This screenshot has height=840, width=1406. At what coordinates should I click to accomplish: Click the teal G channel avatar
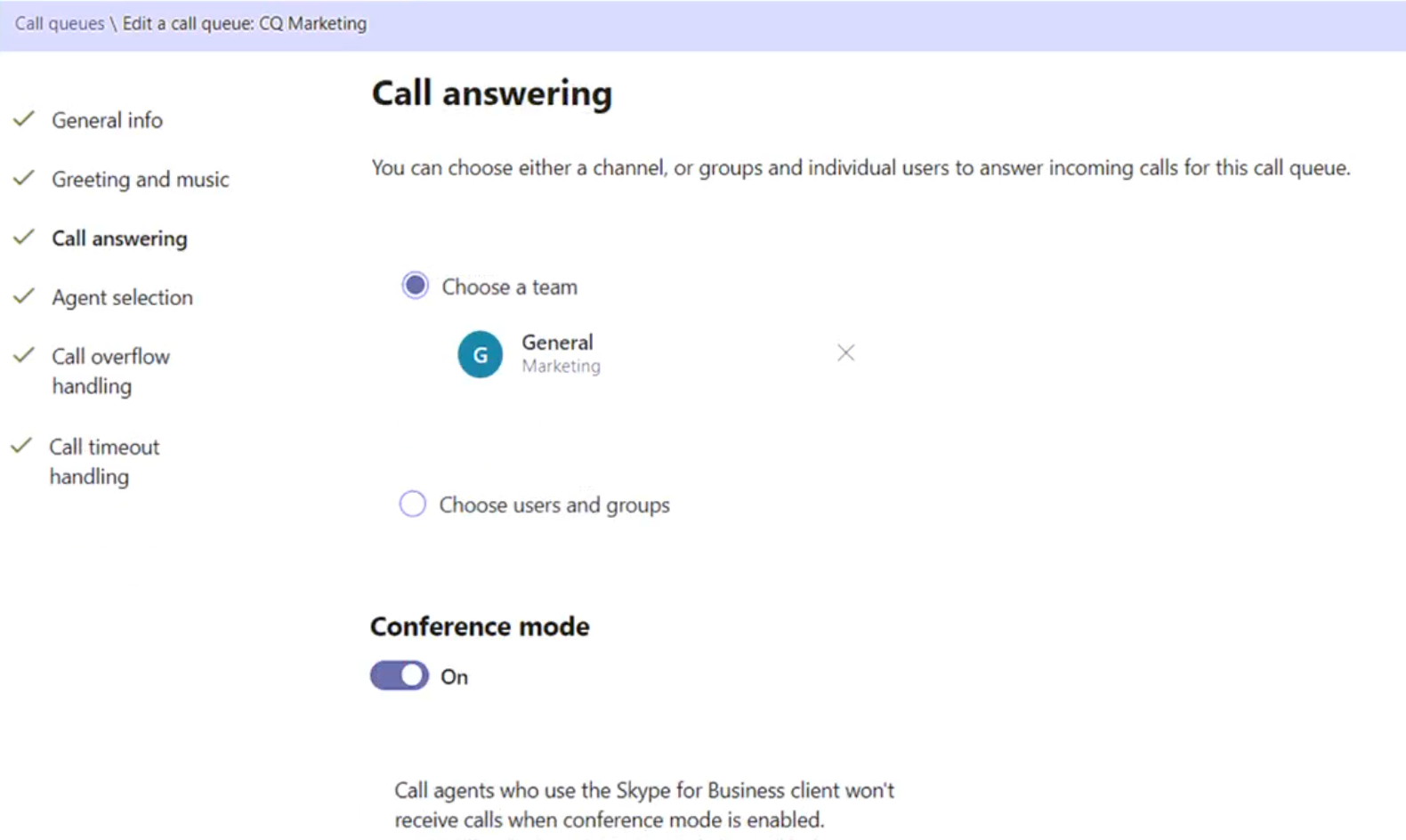(480, 354)
